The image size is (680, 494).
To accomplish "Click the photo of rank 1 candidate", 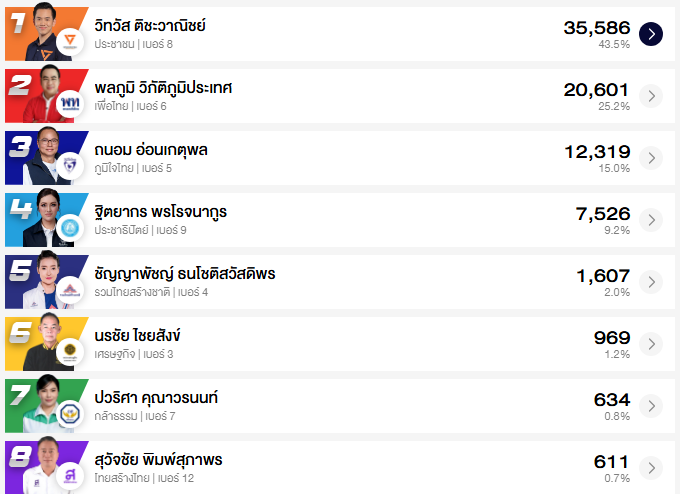I will 43,32.
